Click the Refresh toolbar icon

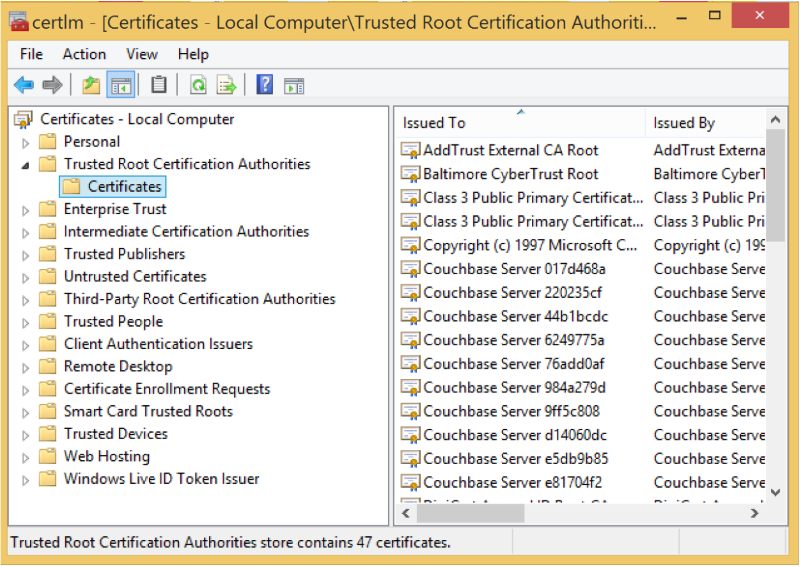coord(198,86)
